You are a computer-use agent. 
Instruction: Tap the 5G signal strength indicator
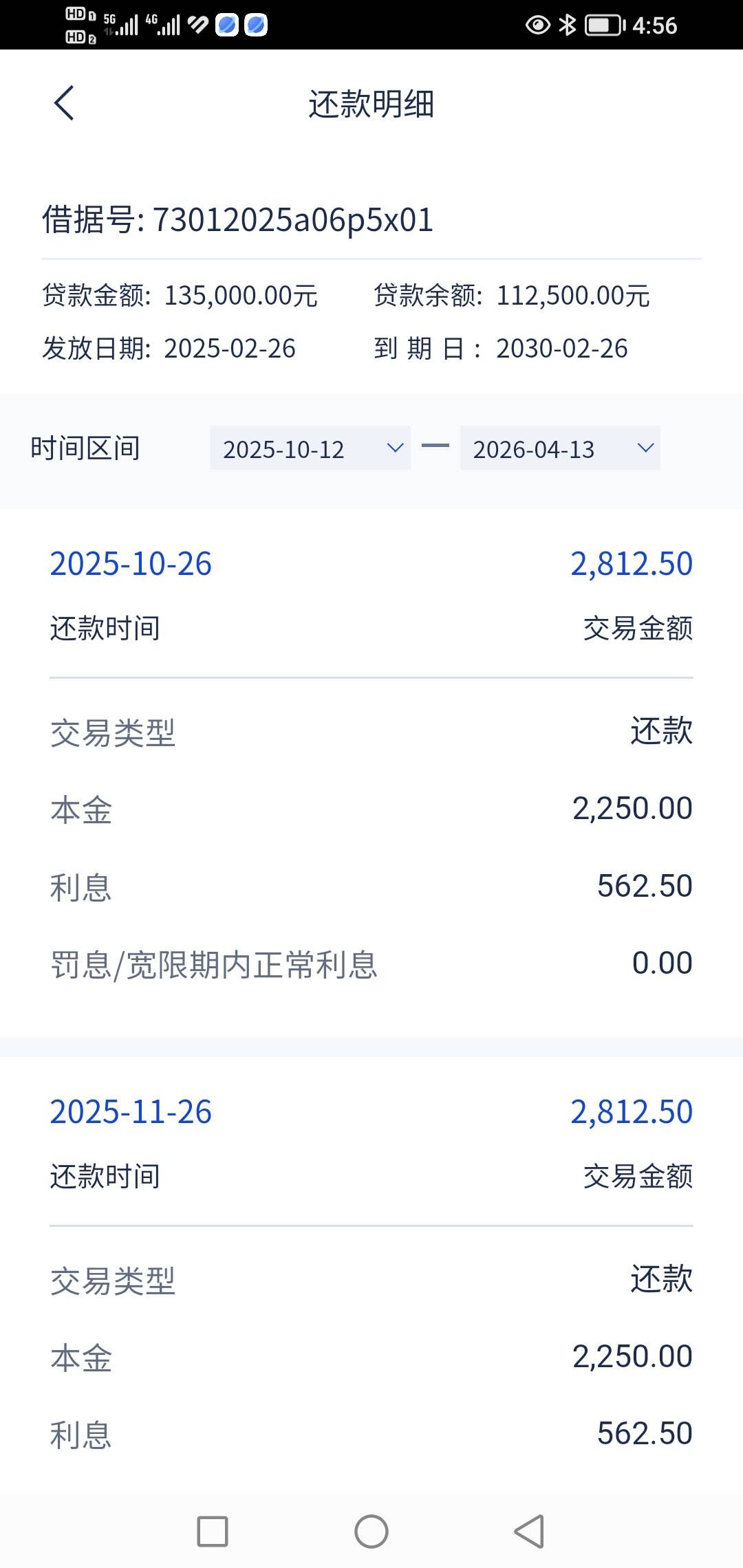click(121, 25)
